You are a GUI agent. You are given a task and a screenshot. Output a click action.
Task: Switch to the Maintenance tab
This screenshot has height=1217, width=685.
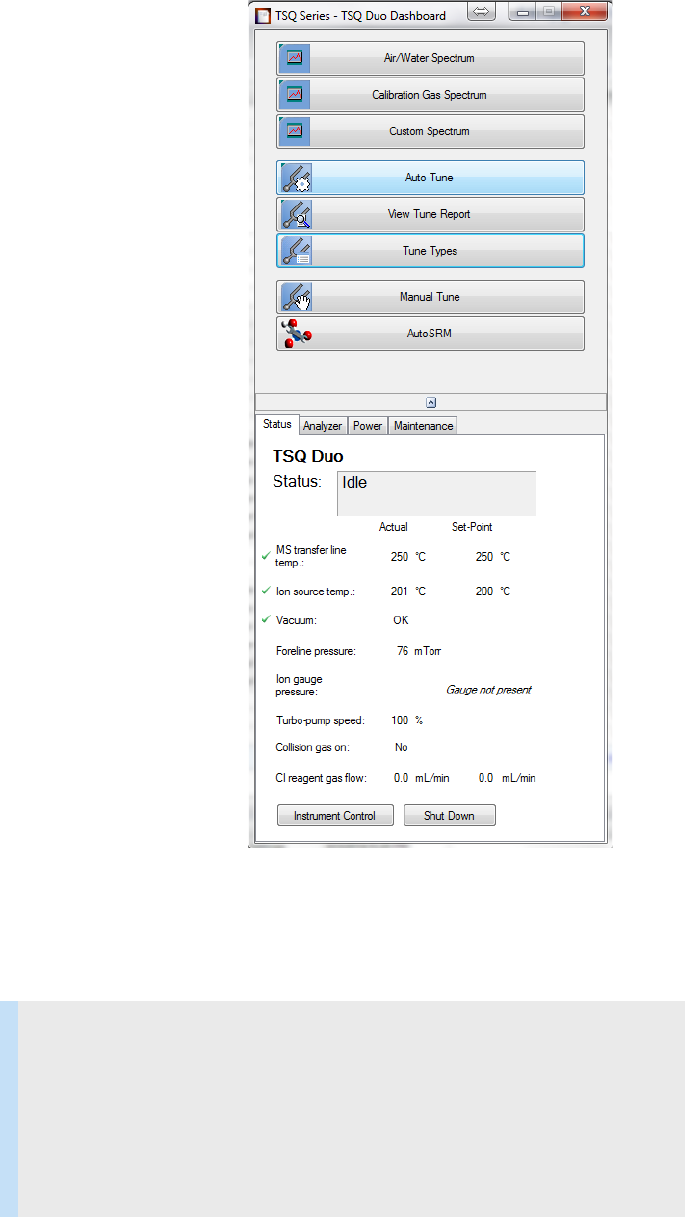pyautogui.click(x=423, y=426)
